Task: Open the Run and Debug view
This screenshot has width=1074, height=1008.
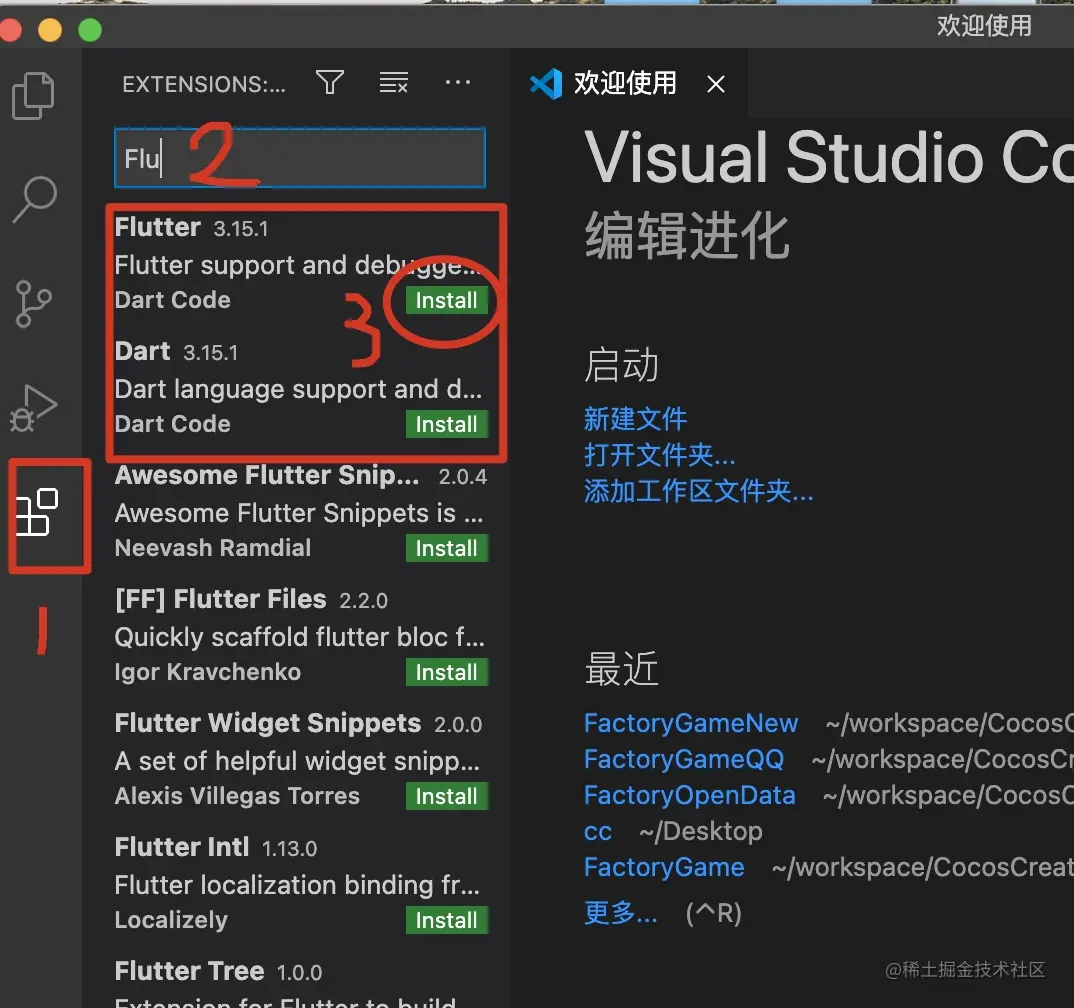Action: 33,408
